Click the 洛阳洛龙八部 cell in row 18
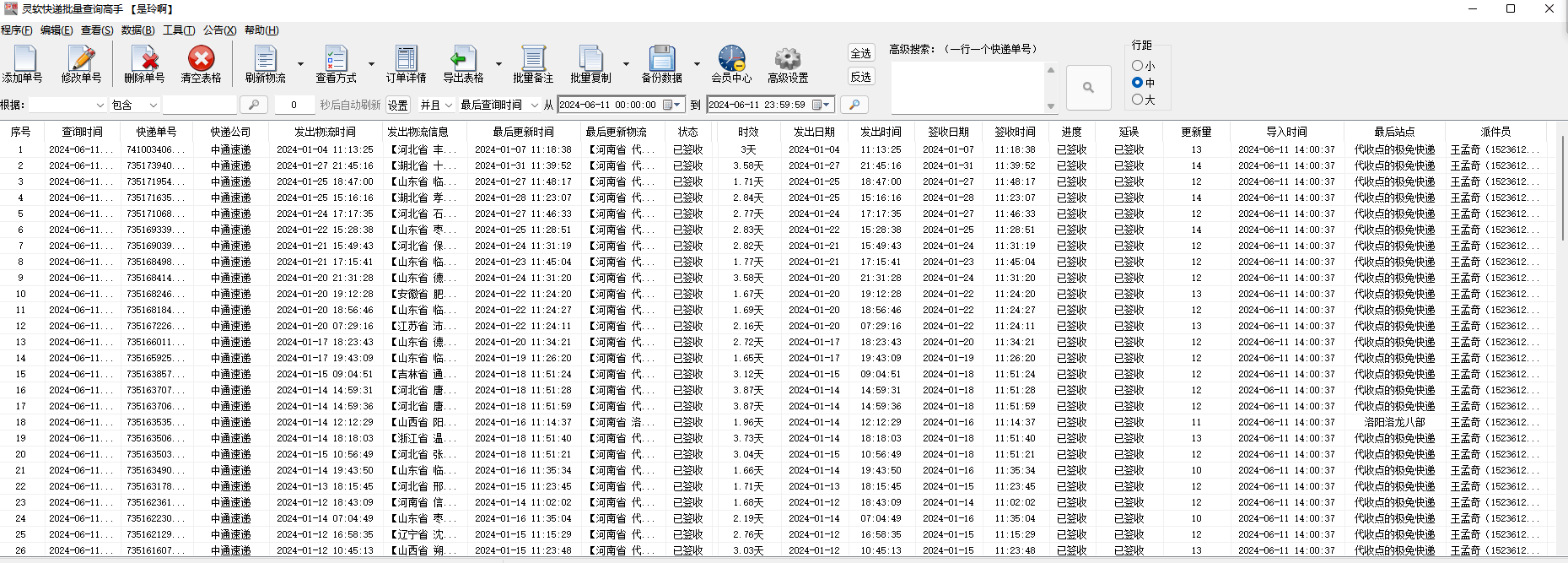The image size is (1568, 563). click(x=1394, y=422)
